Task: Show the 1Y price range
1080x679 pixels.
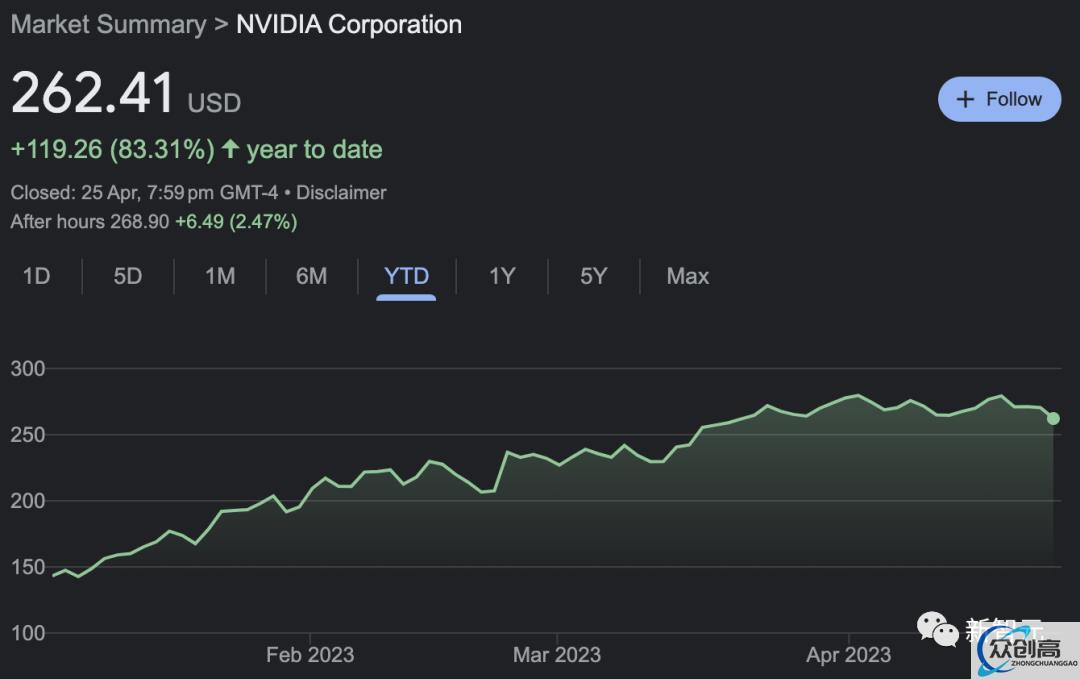Action: 502,276
